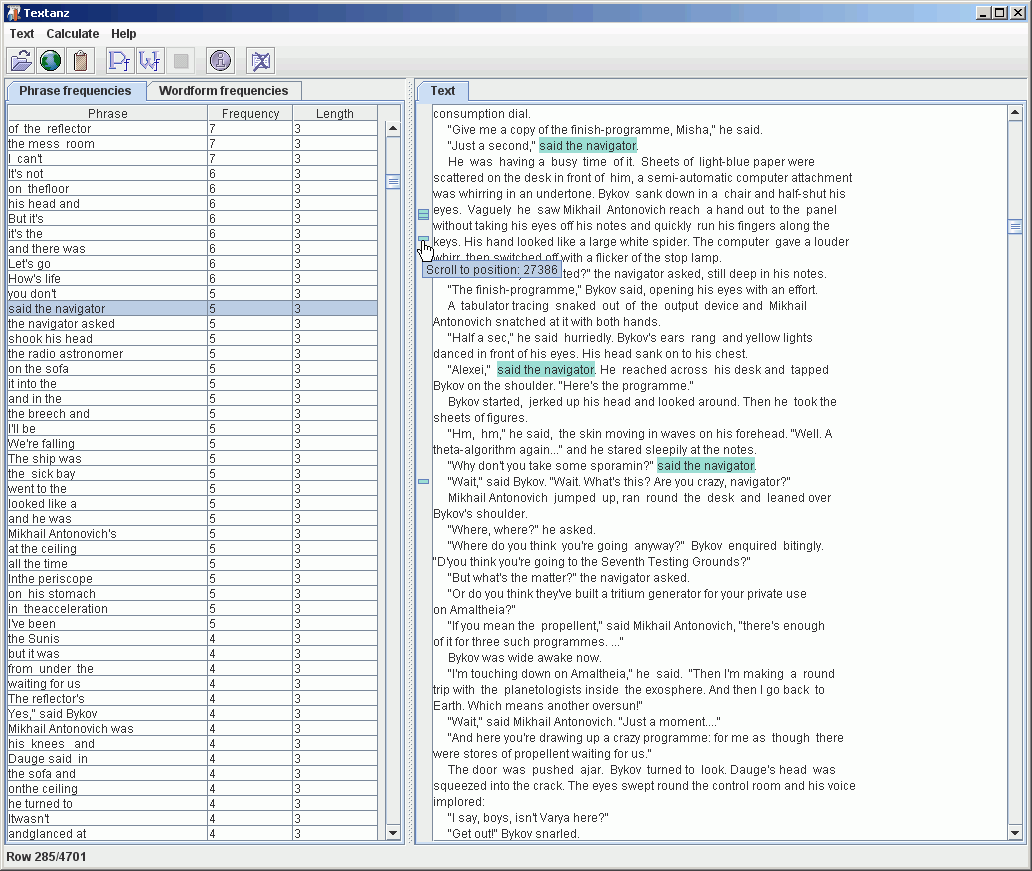Open the Calculate menu

tap(72, 34)
